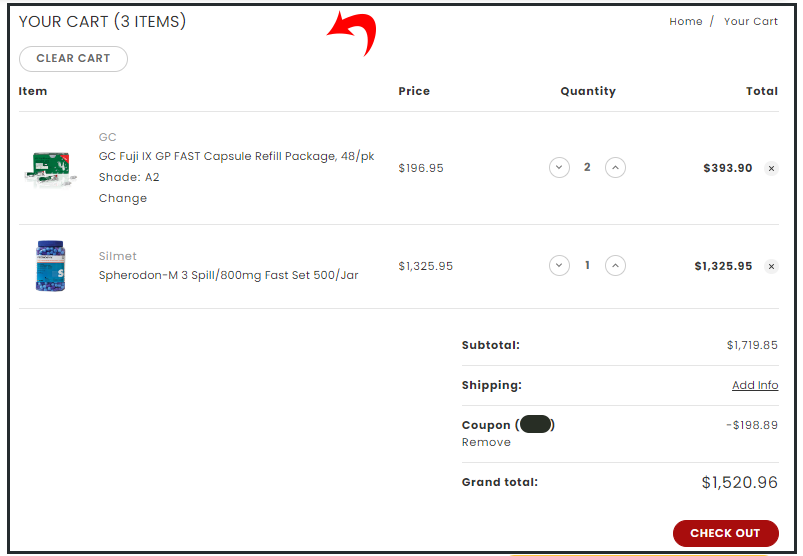Open the Add Info shipping link
This screenshot has width=803, height=556.
(x=755, y=385)
